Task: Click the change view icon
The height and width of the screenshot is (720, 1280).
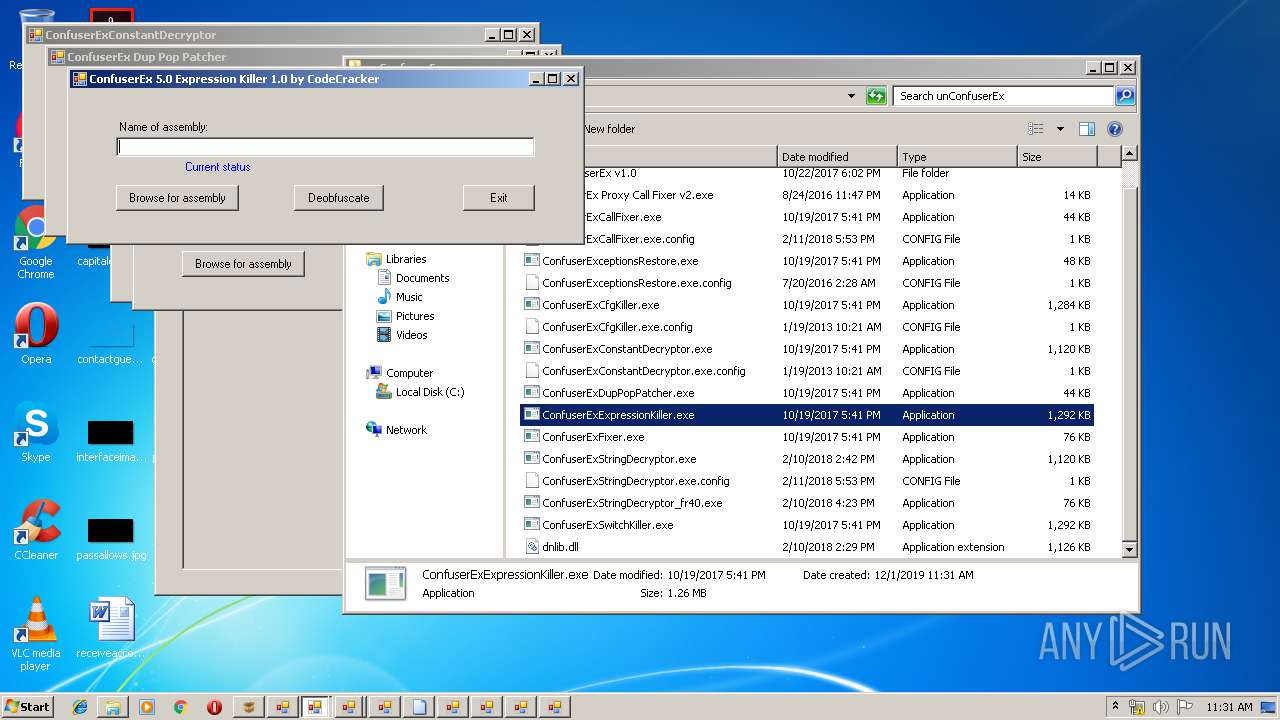Action: tap(1036, 129)
